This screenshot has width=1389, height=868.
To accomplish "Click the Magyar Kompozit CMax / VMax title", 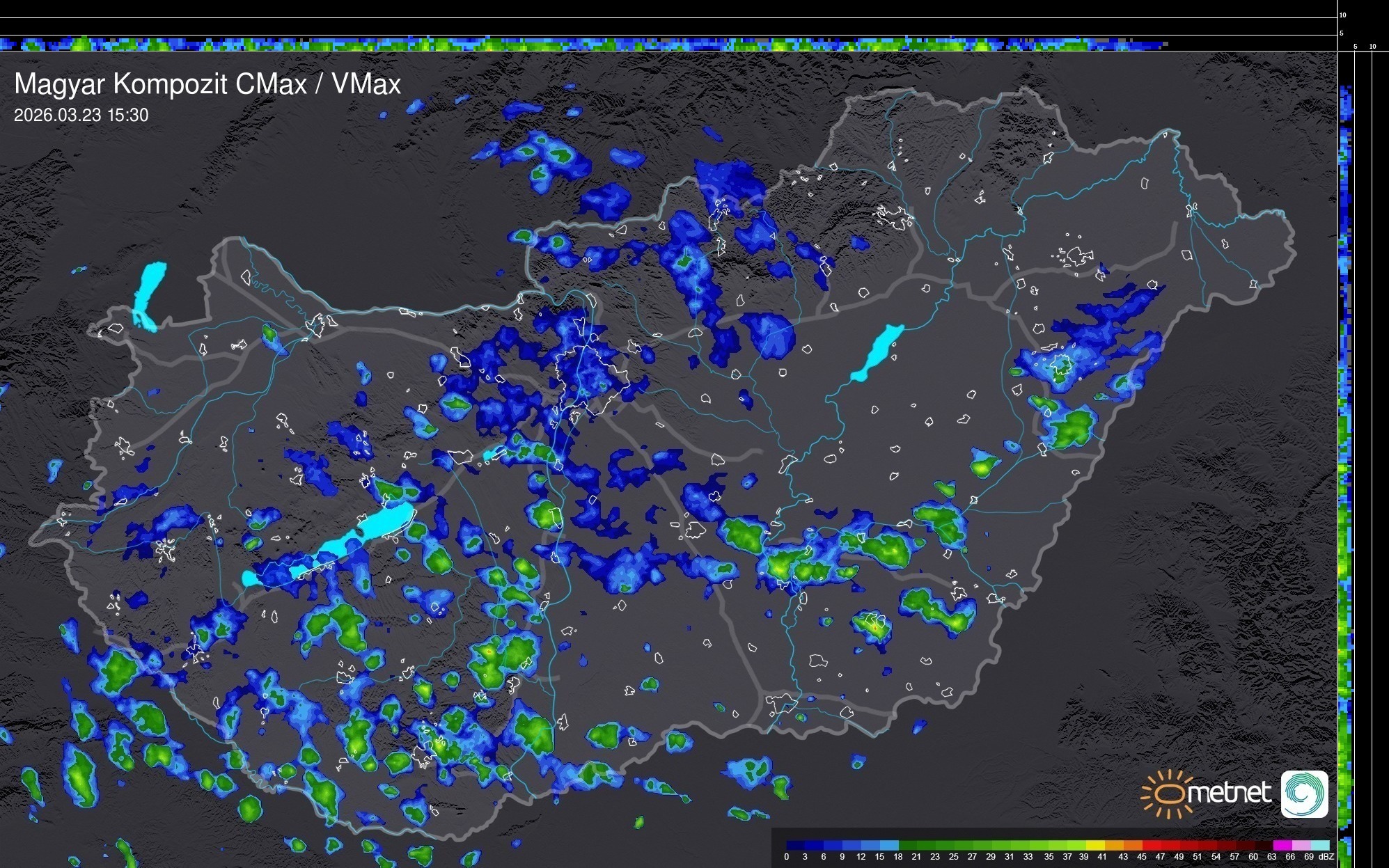I will click(x=207, y=84).
